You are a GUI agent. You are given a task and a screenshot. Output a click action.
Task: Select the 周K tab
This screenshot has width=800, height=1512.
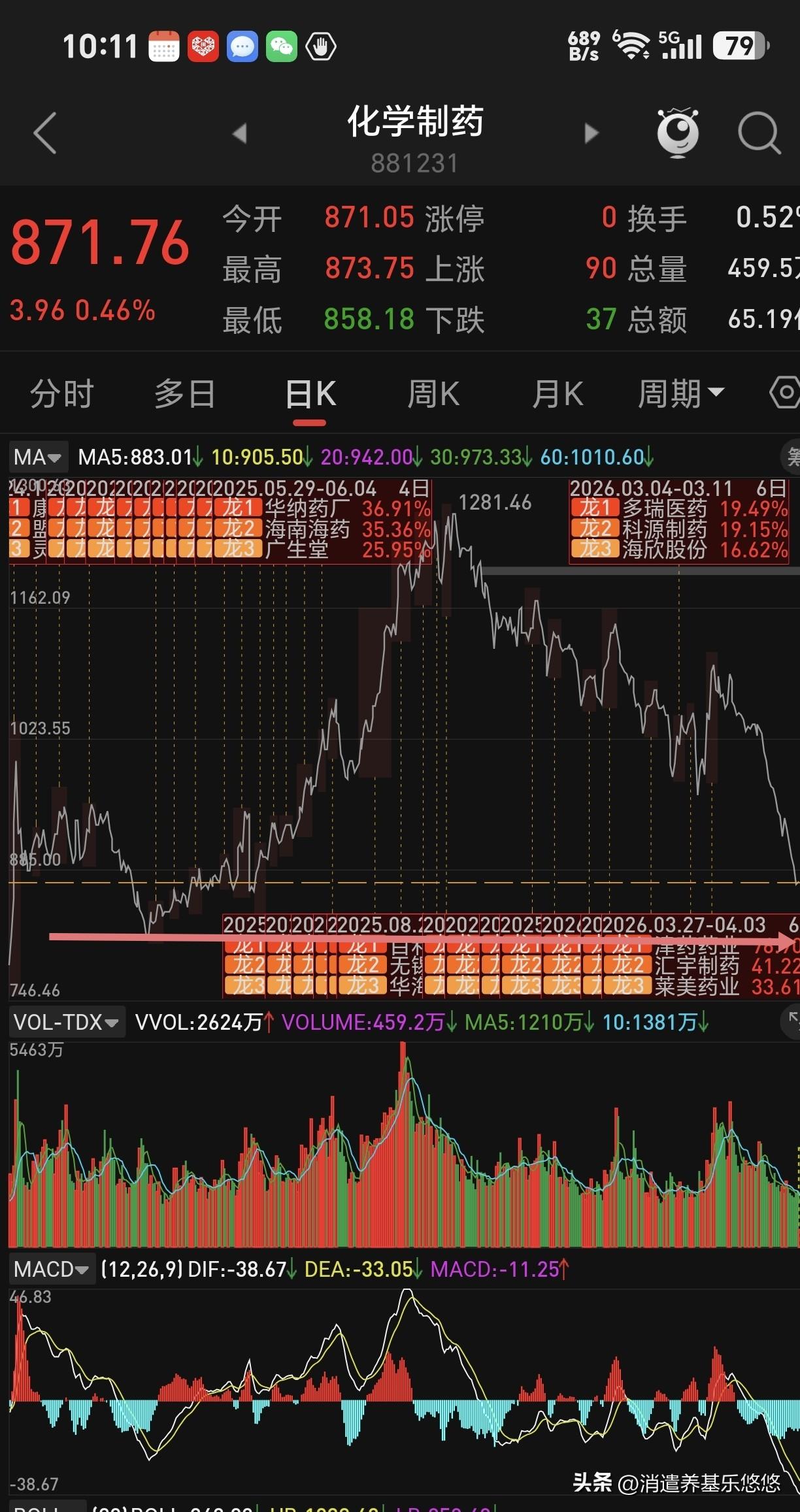[x=433, y=393]
